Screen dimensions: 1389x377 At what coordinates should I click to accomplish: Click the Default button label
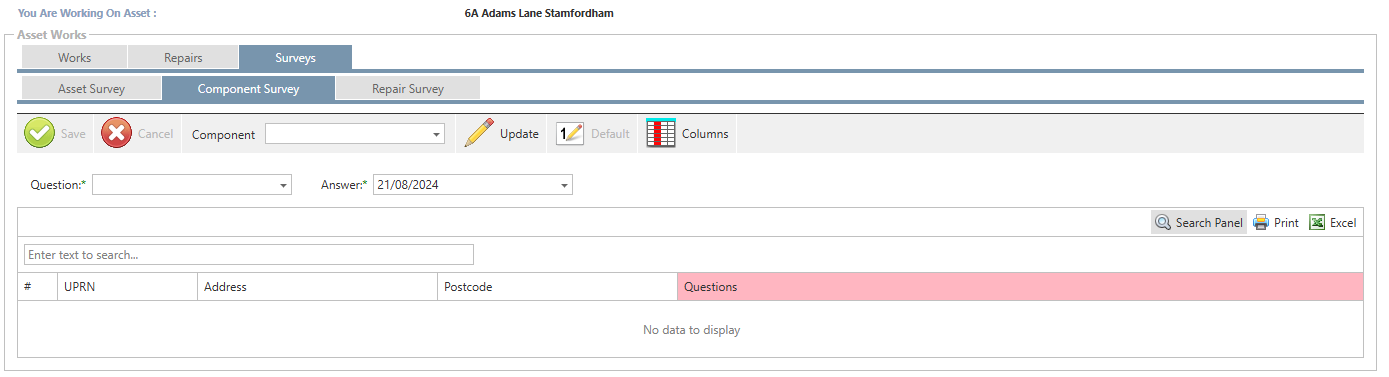(610, 134)
